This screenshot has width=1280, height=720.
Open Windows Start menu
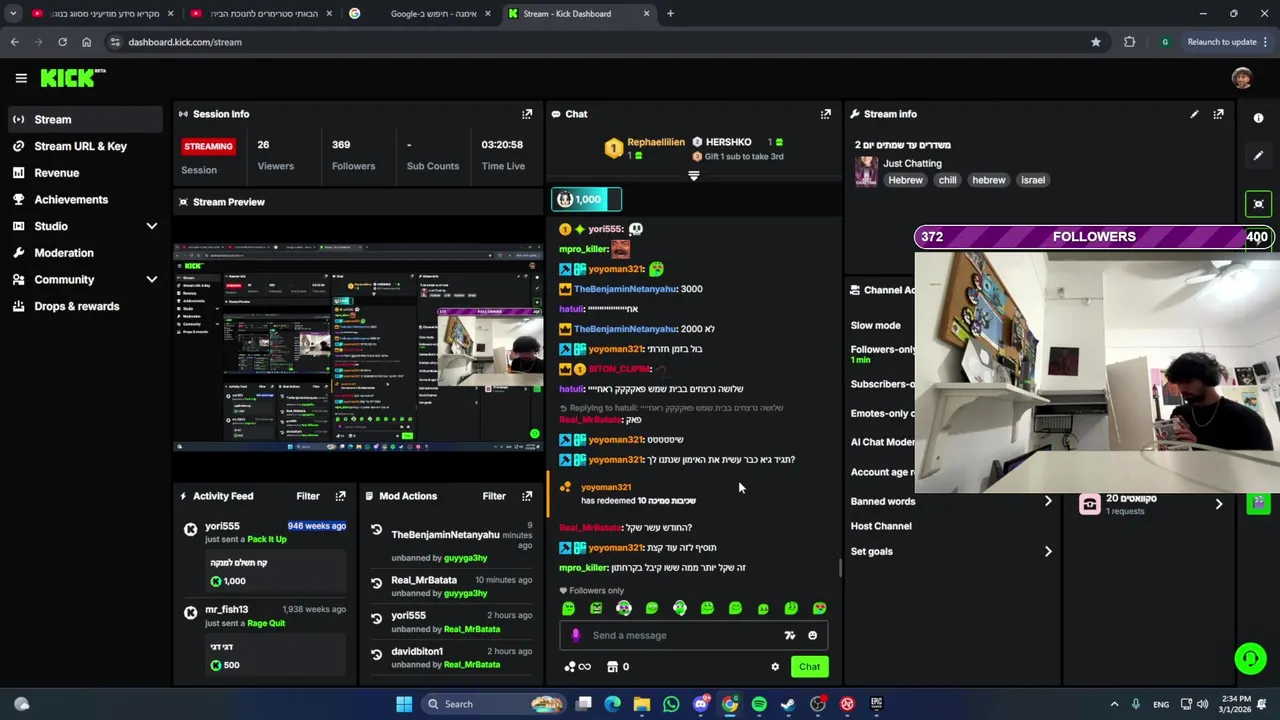pyautogui.click(x=404, y=704)
